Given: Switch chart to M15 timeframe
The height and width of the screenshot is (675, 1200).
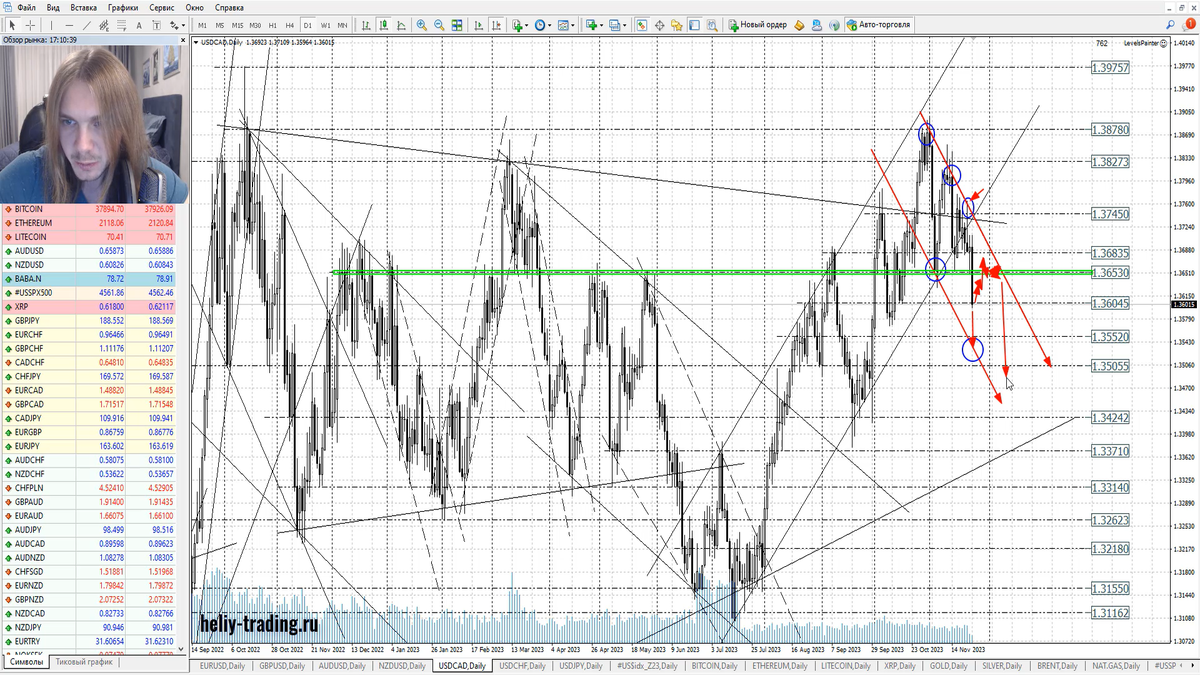Looking at the screenshot, I should (x=237, y=24).
